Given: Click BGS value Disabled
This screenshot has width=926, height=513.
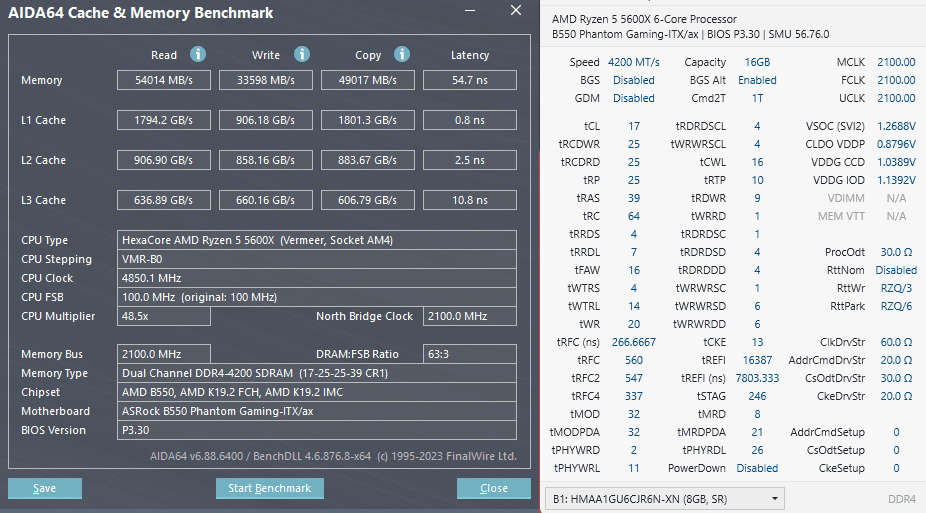Looking at the screenshot, I should [x=634, y=80].
